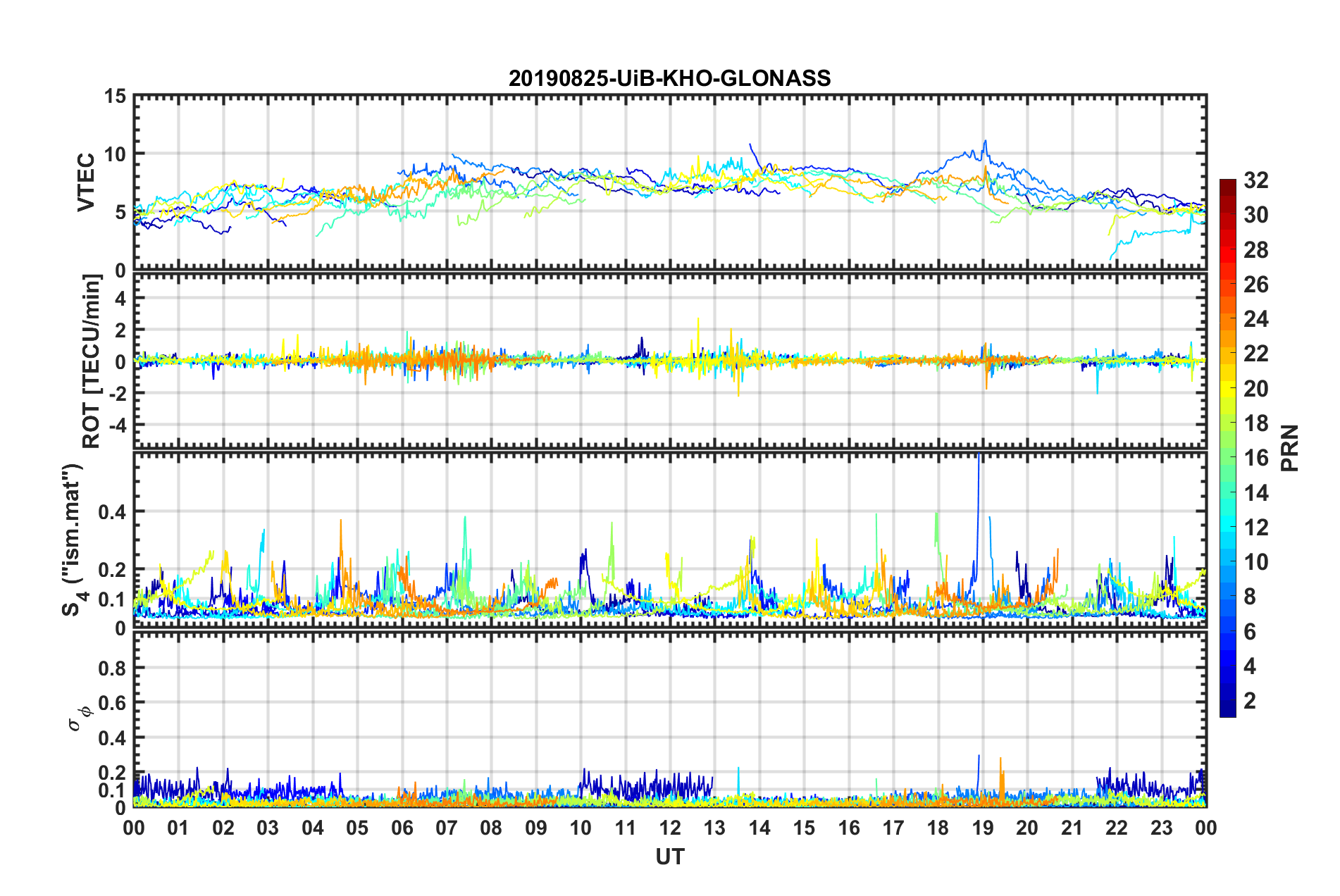The height and width of the screenshot is (896, 1340).
Task: Click the colorbar tick label 8
Action: pyautogui.click(x=1250, y=597)
